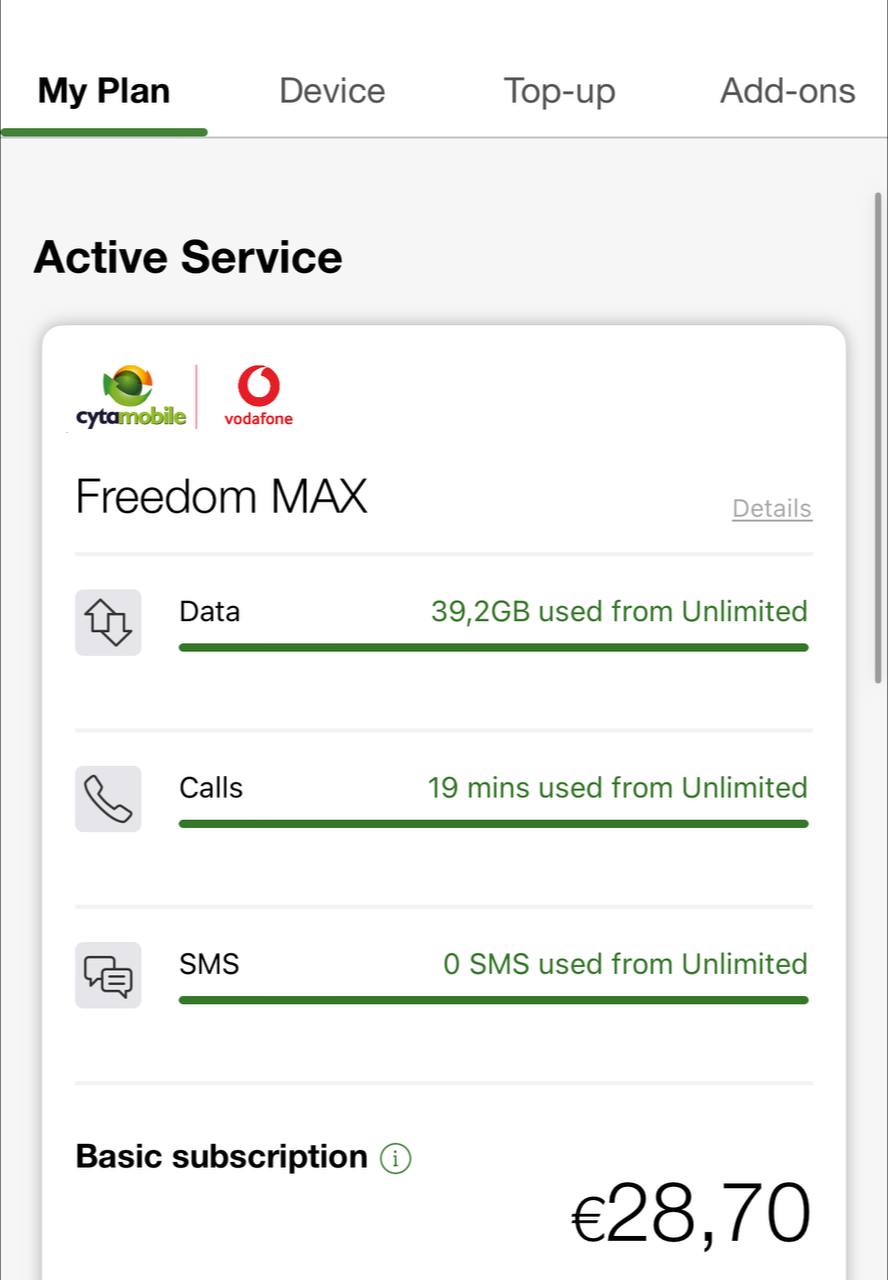Tap the SMS chat bubbles icon
This screenshot has width=888, height=1280.
[x=108, y=975]
